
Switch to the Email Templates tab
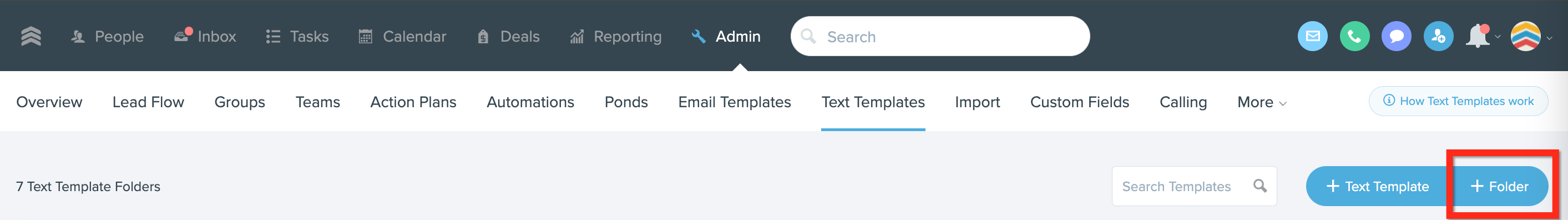click(734, 102)
